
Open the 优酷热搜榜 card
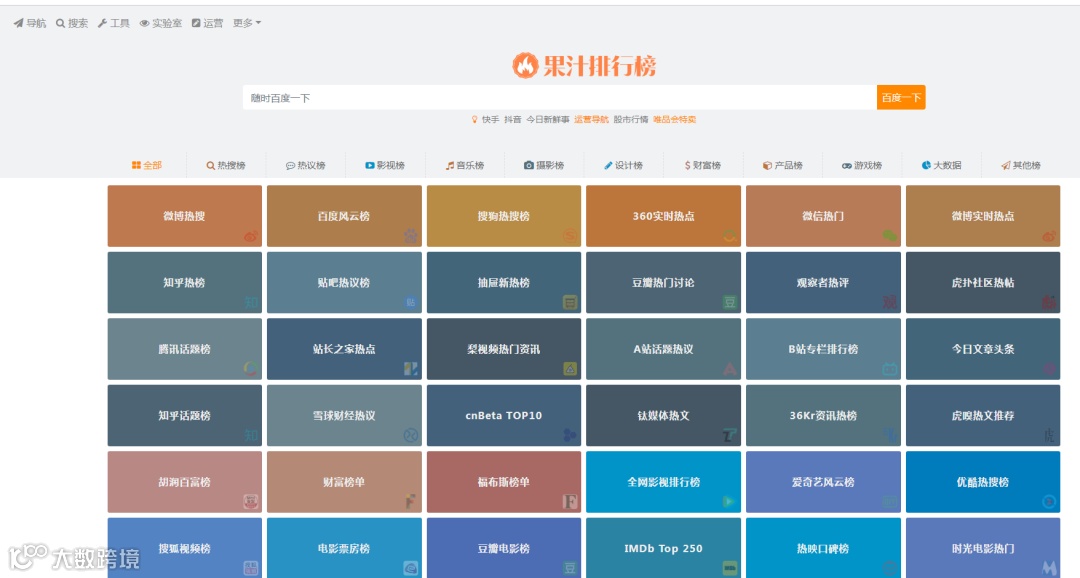coord(983,482)
